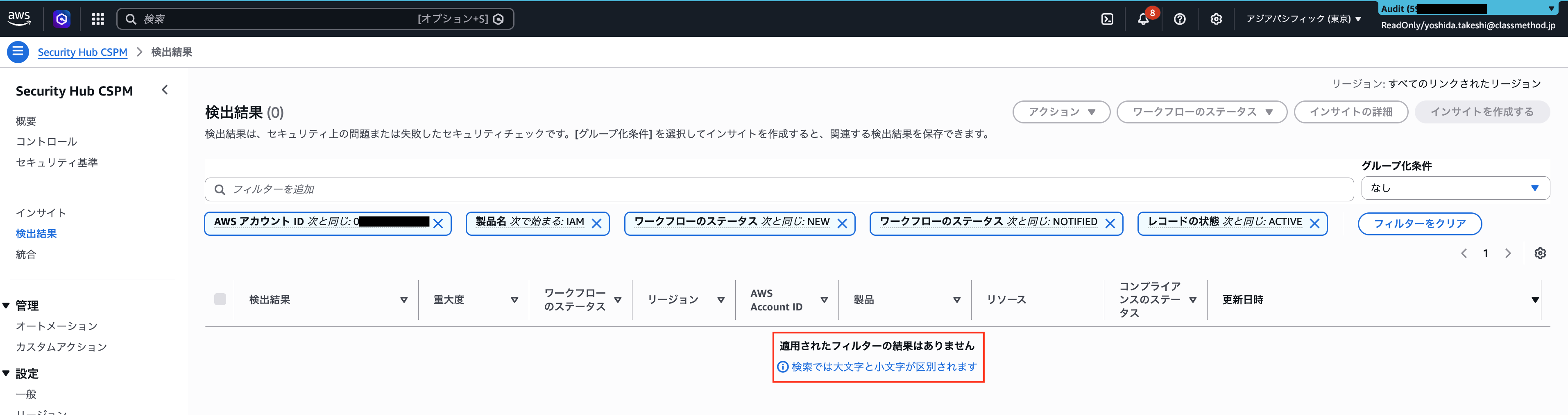Sort by コンプライアンスのステータス column arrow
The width and height of the screenshot is (1568, 415).
pos(1193,300)
